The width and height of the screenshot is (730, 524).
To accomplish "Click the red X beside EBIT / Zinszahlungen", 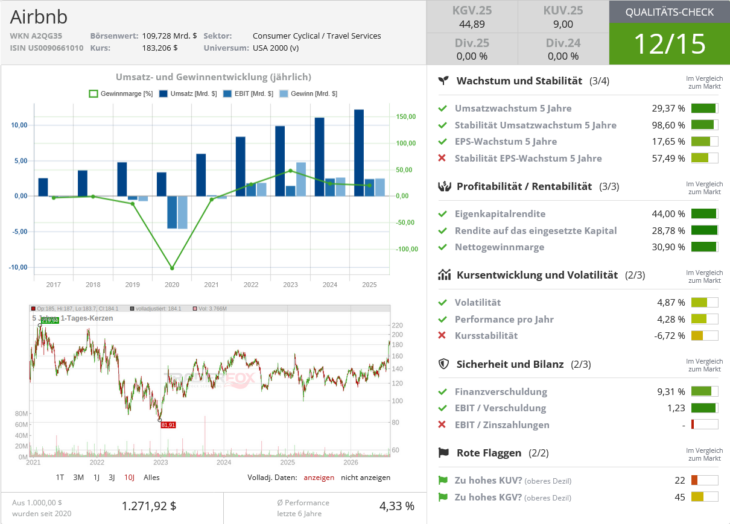I will coord(442,425).
